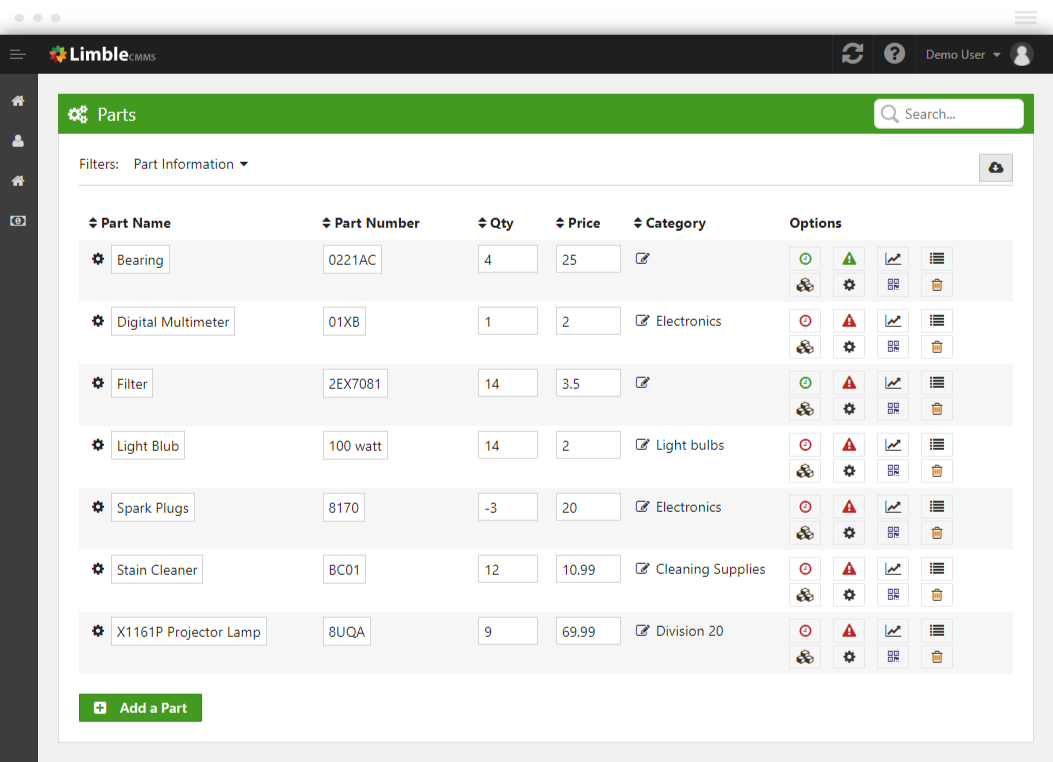
Task: Click the refresh sync icon in top bar
Action: click(x=852, y=54)
